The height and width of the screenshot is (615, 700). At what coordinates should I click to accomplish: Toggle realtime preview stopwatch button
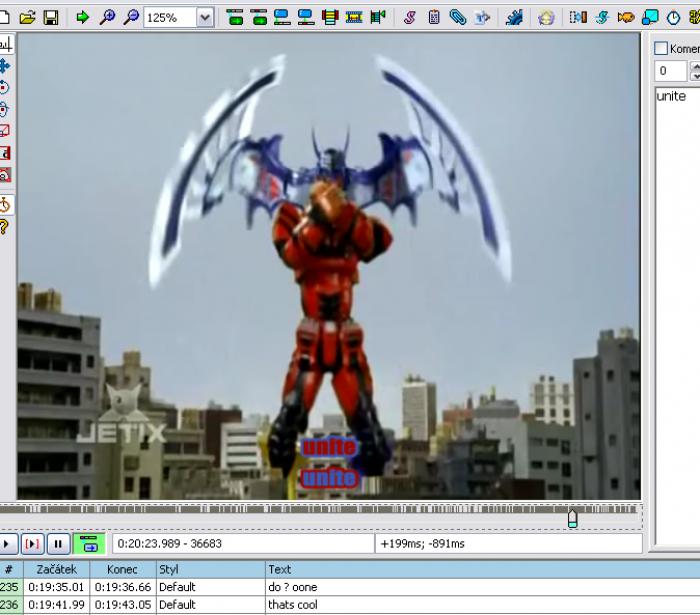(4, 205)
